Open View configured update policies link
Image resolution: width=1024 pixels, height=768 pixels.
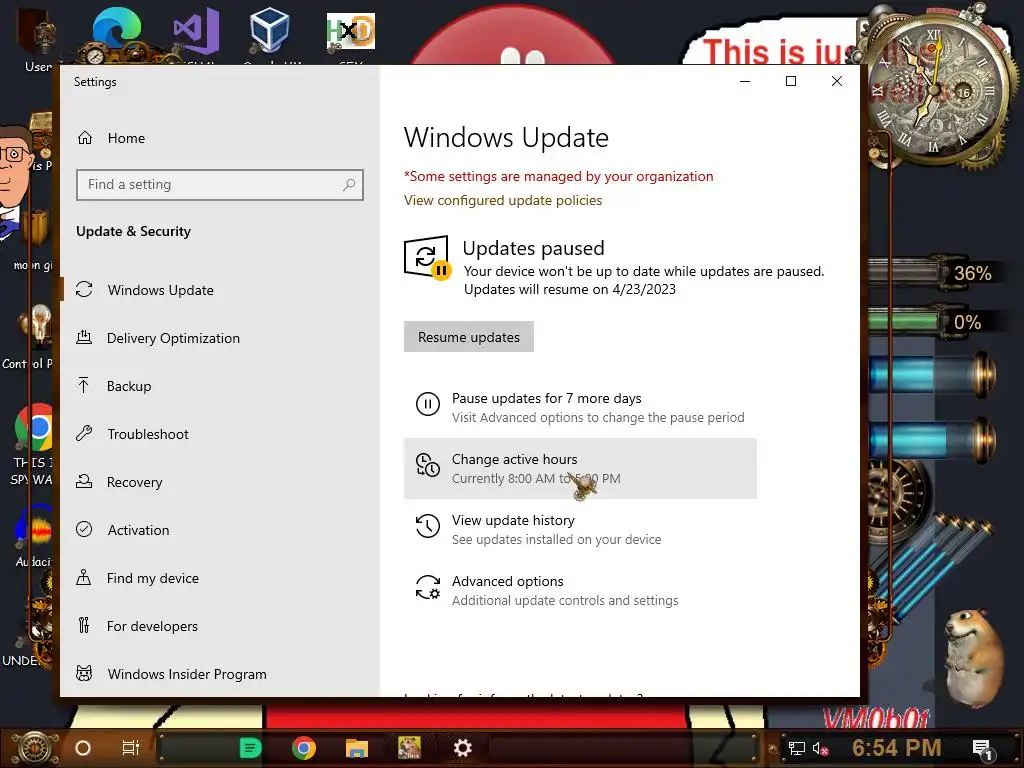[x=503, y=200]
